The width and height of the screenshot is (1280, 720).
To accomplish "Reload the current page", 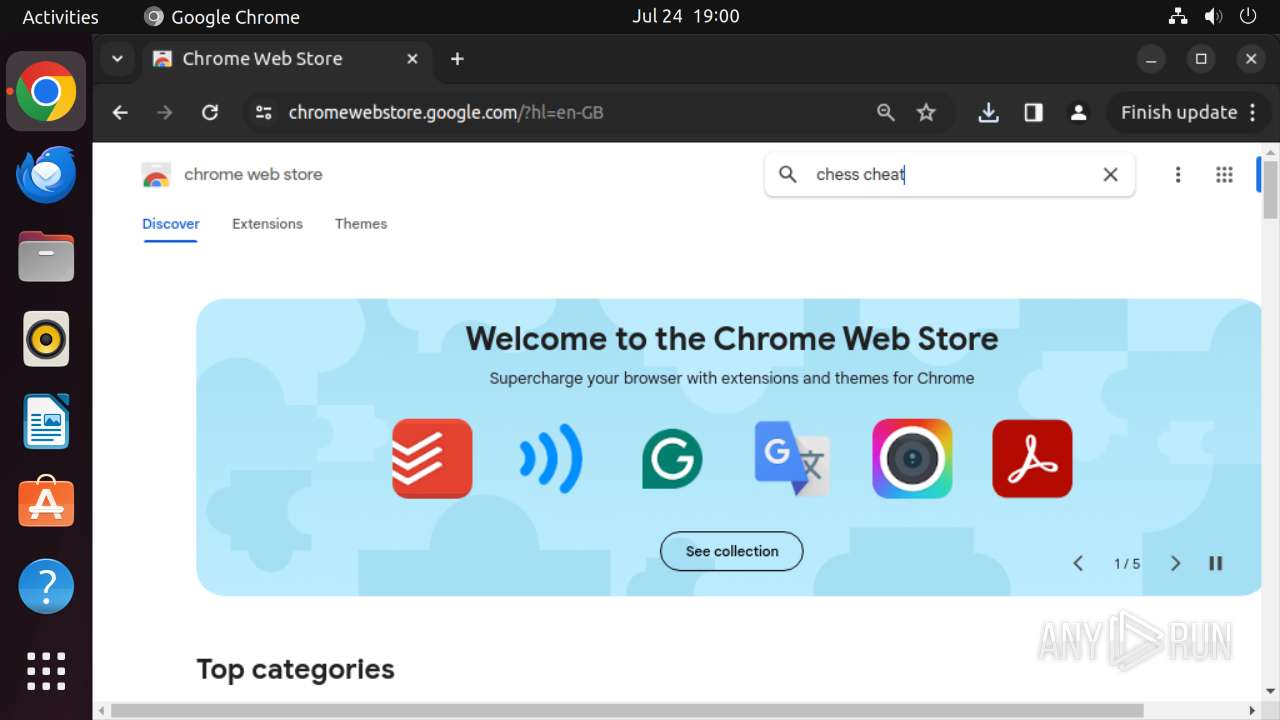I will [x=210, y=113].
